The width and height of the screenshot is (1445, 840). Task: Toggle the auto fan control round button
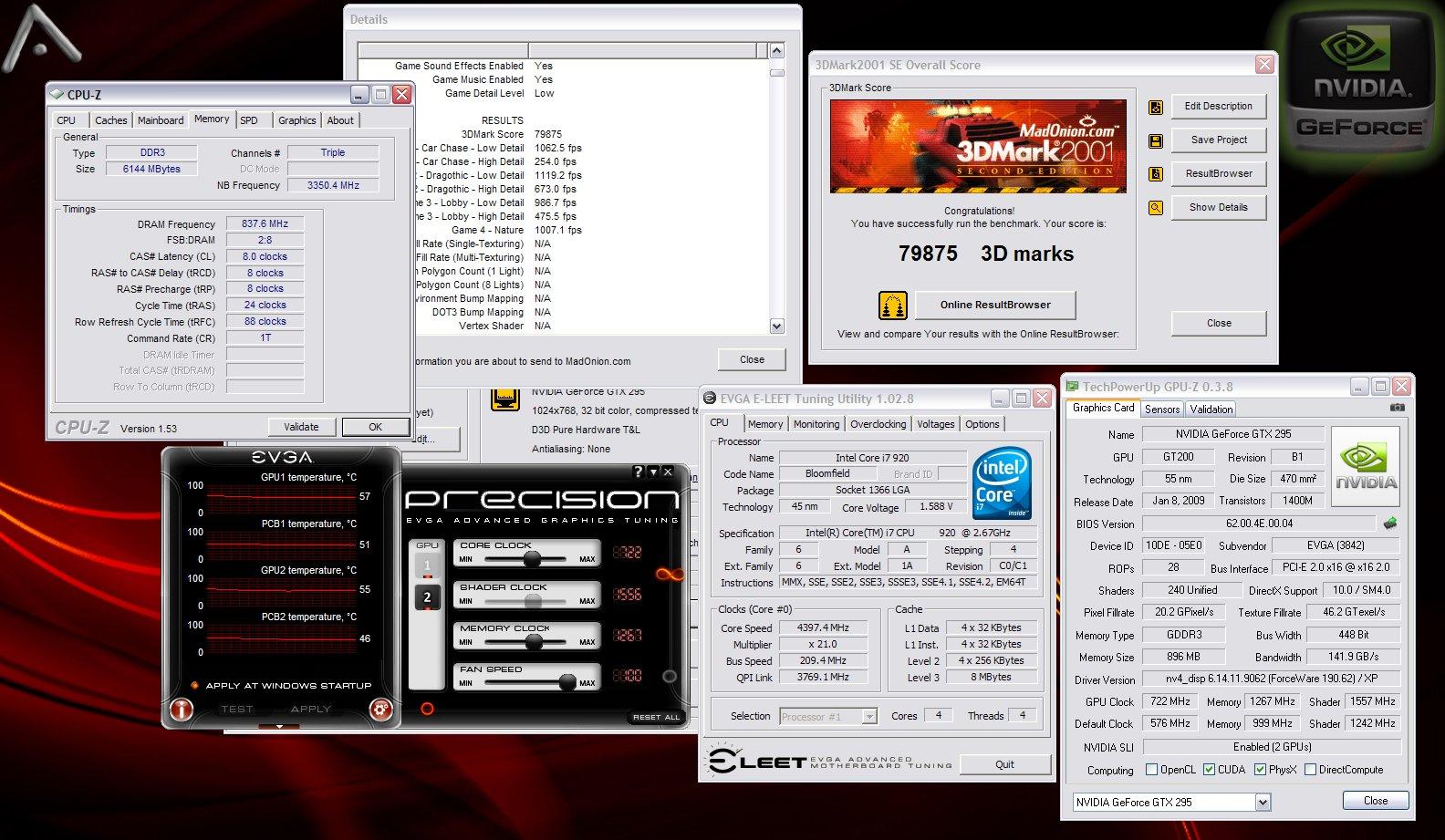point(670,676)
